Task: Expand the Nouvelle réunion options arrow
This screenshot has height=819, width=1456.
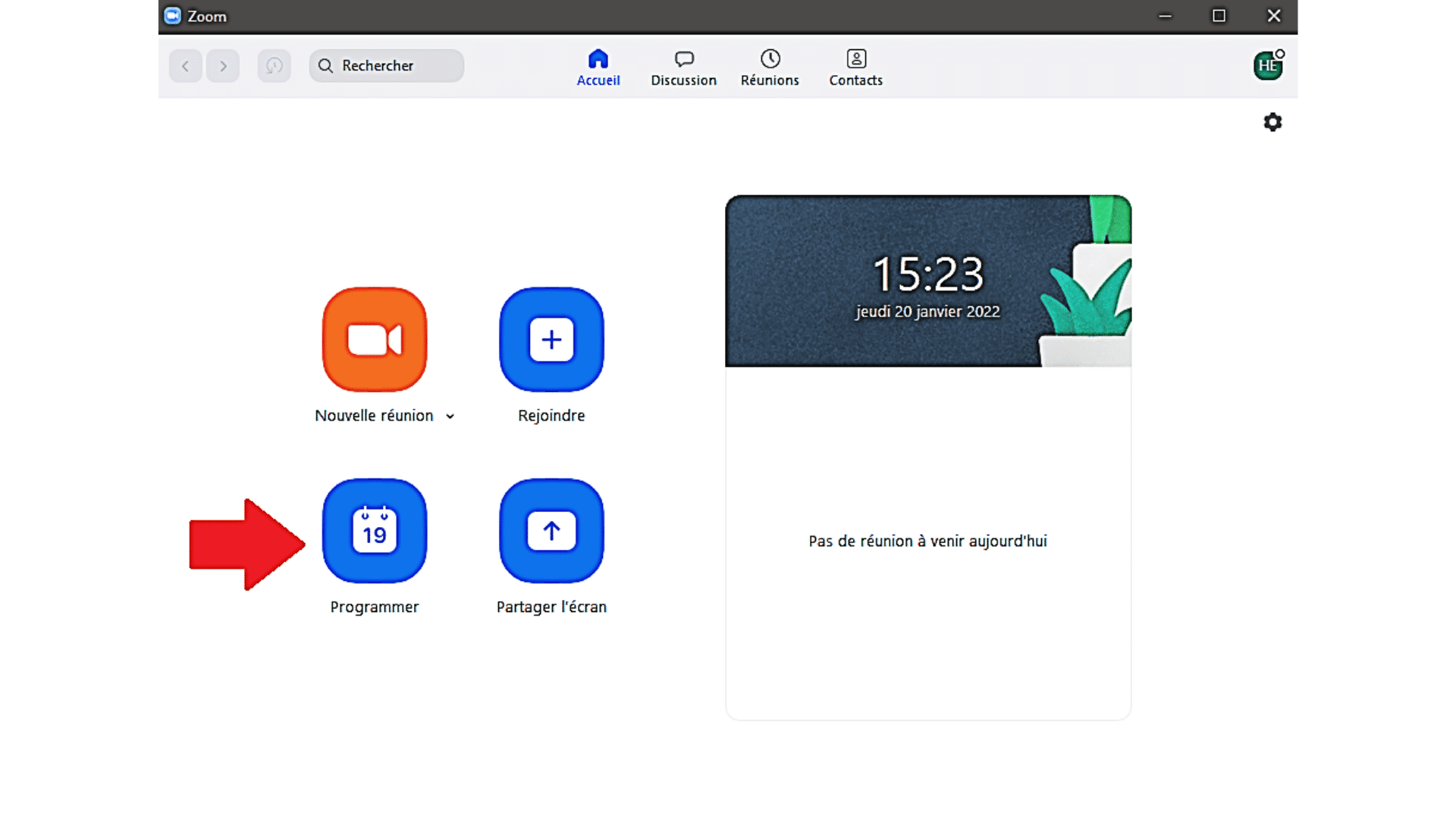Action: (x=450, y=416)
